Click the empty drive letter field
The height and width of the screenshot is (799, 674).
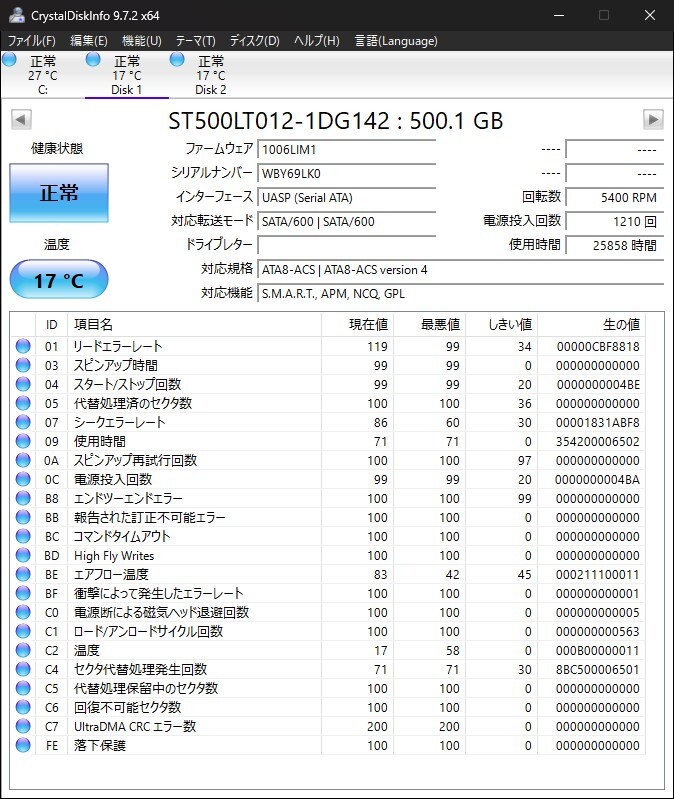(x=346, y=245)
